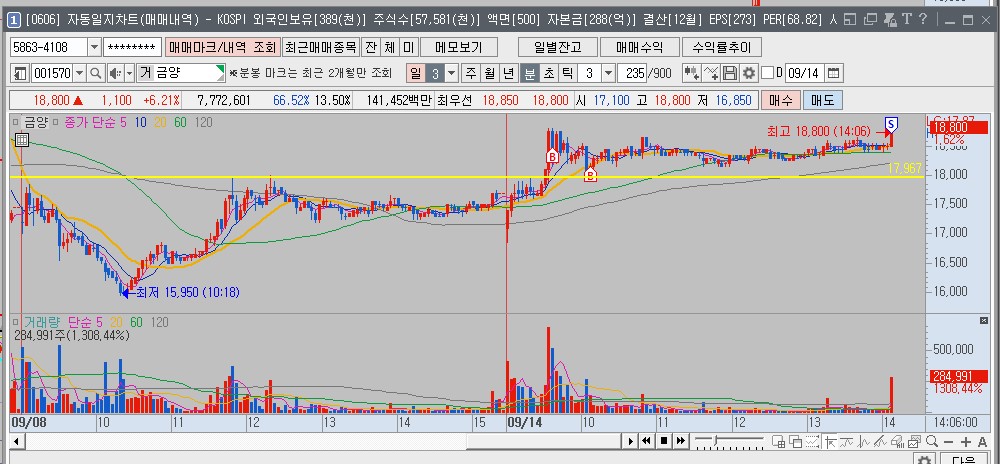Image resolution: width=1000 pixels, height=464 pixels.
Task: Open the 매매수익 tab
Action: click(x=639, y=47)
